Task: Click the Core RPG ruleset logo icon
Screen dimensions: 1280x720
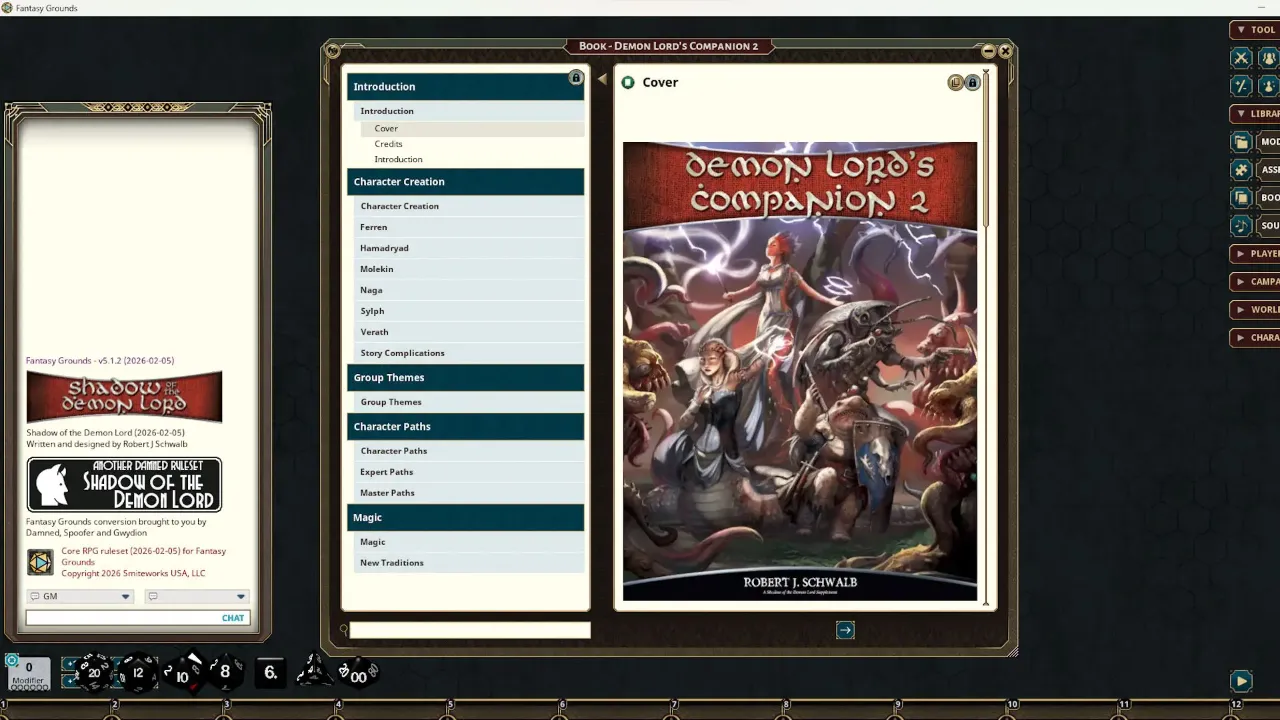Action: (40, 562)
